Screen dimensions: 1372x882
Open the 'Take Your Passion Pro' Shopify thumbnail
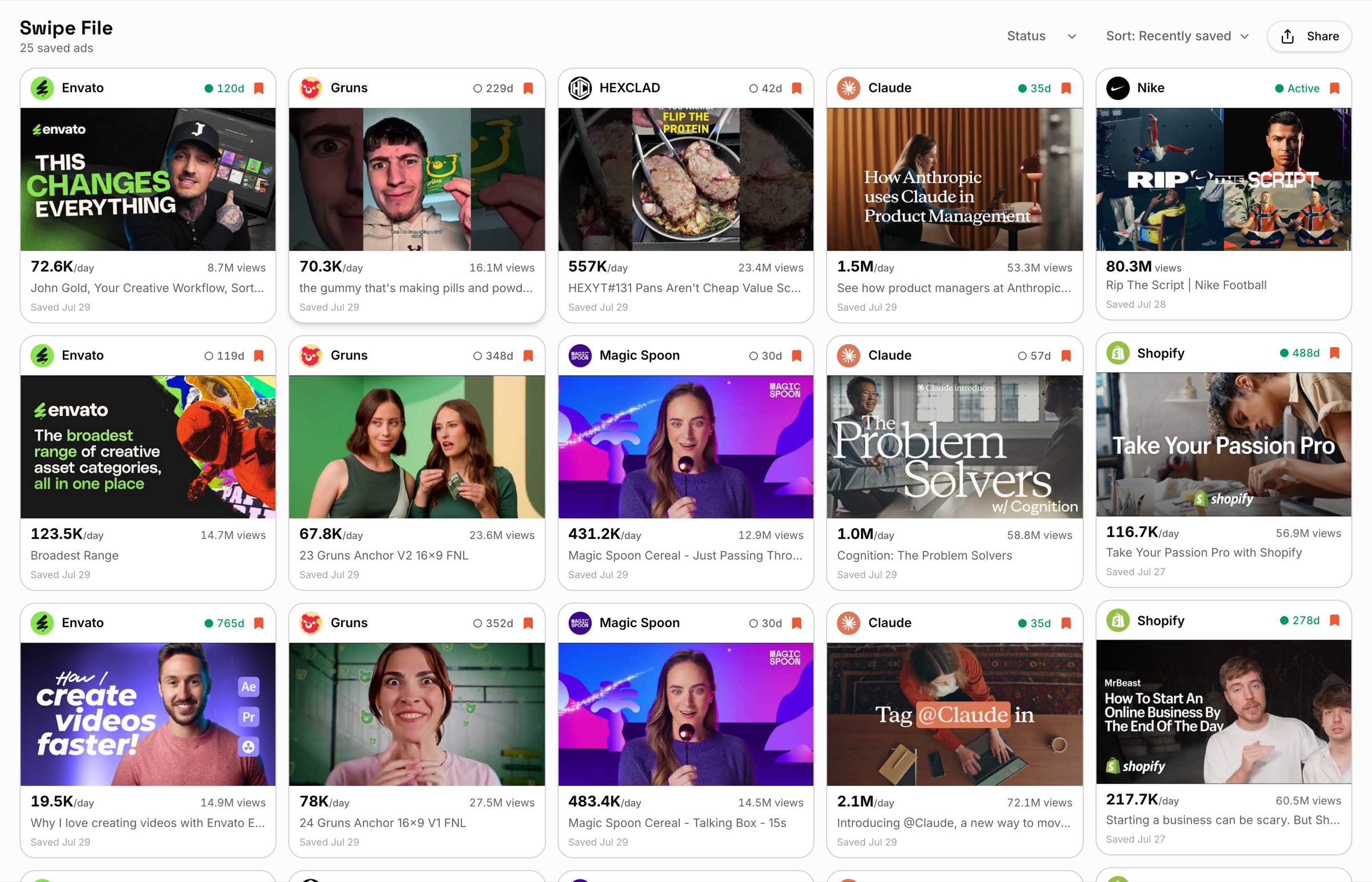point(1223,445)
